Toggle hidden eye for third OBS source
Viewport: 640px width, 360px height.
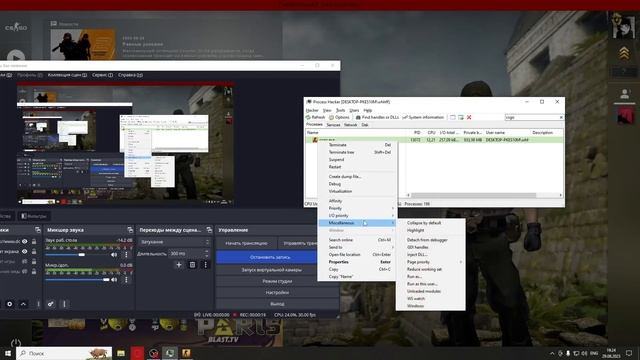pyautogui.click(x=25, y=261)
